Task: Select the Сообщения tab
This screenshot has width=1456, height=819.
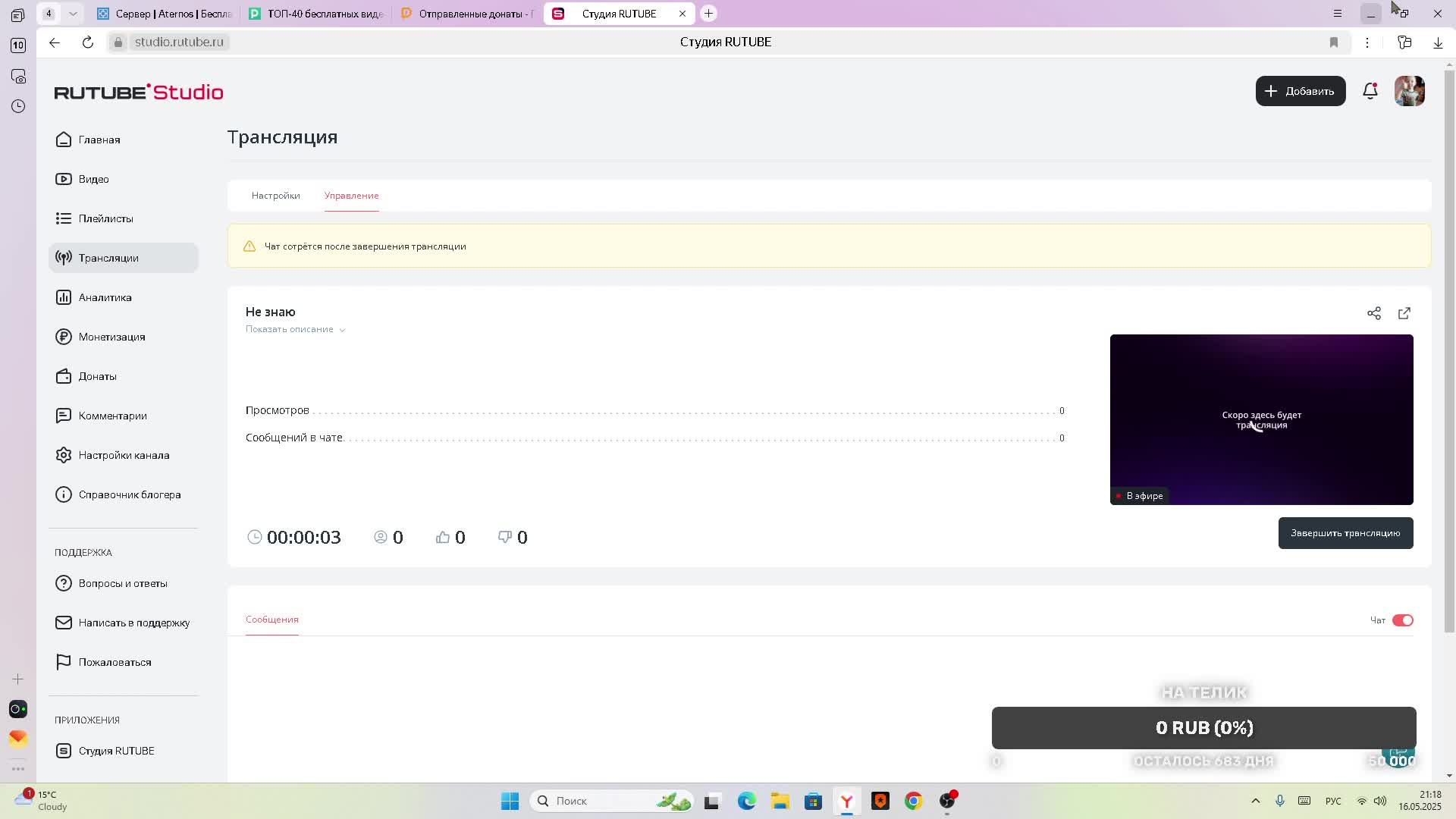Action: point(271,620)
